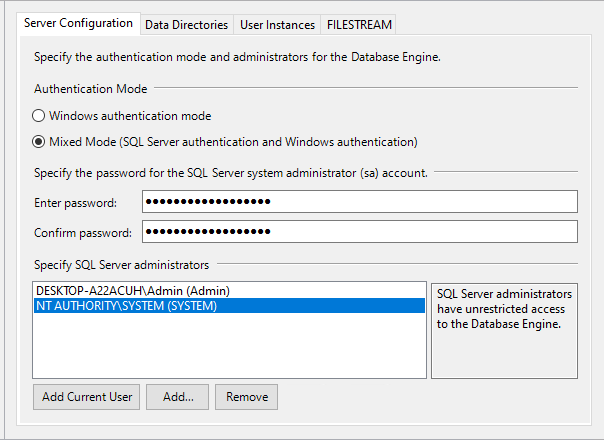Viewport: 604px width, 440px height.
Task: Click the SQL Server administrators description box
Action: 504,331
